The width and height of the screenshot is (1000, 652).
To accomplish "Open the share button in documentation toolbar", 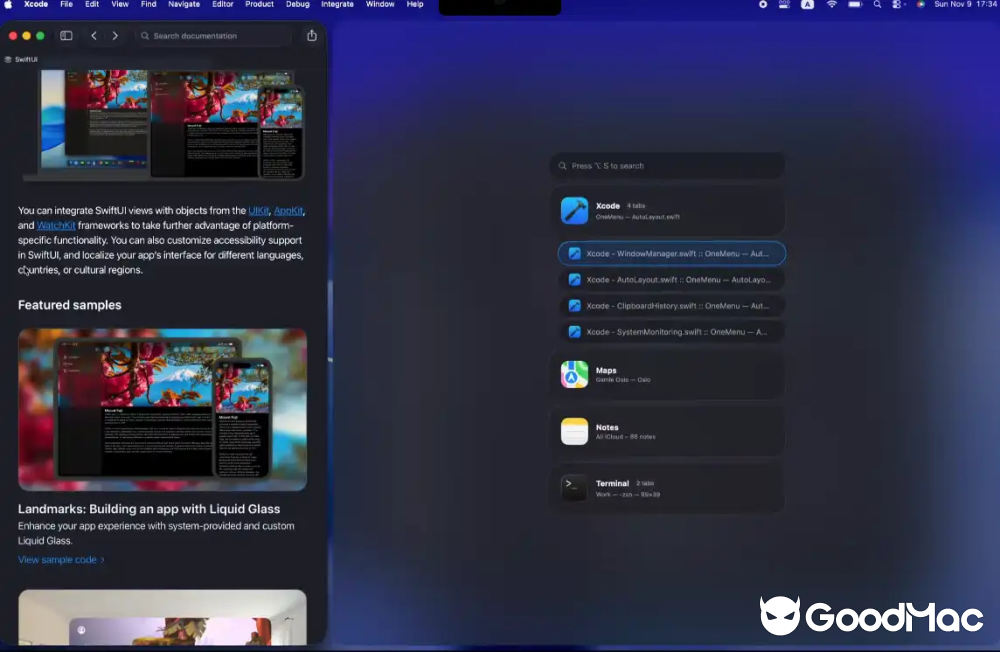I will click(x=311, y=36).
